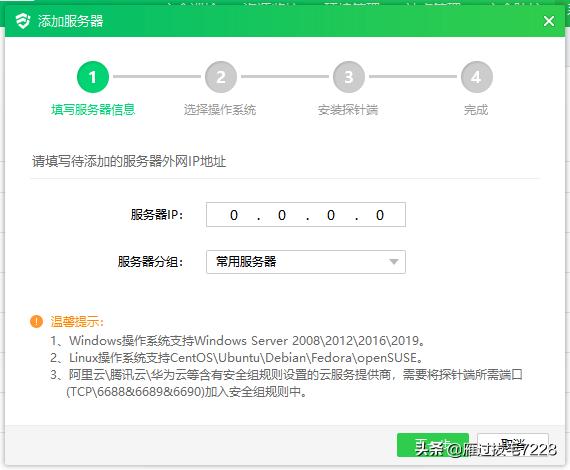Click the 安装探针端 step label
Screen dimensions: 570x470
(x=348, y=109)
